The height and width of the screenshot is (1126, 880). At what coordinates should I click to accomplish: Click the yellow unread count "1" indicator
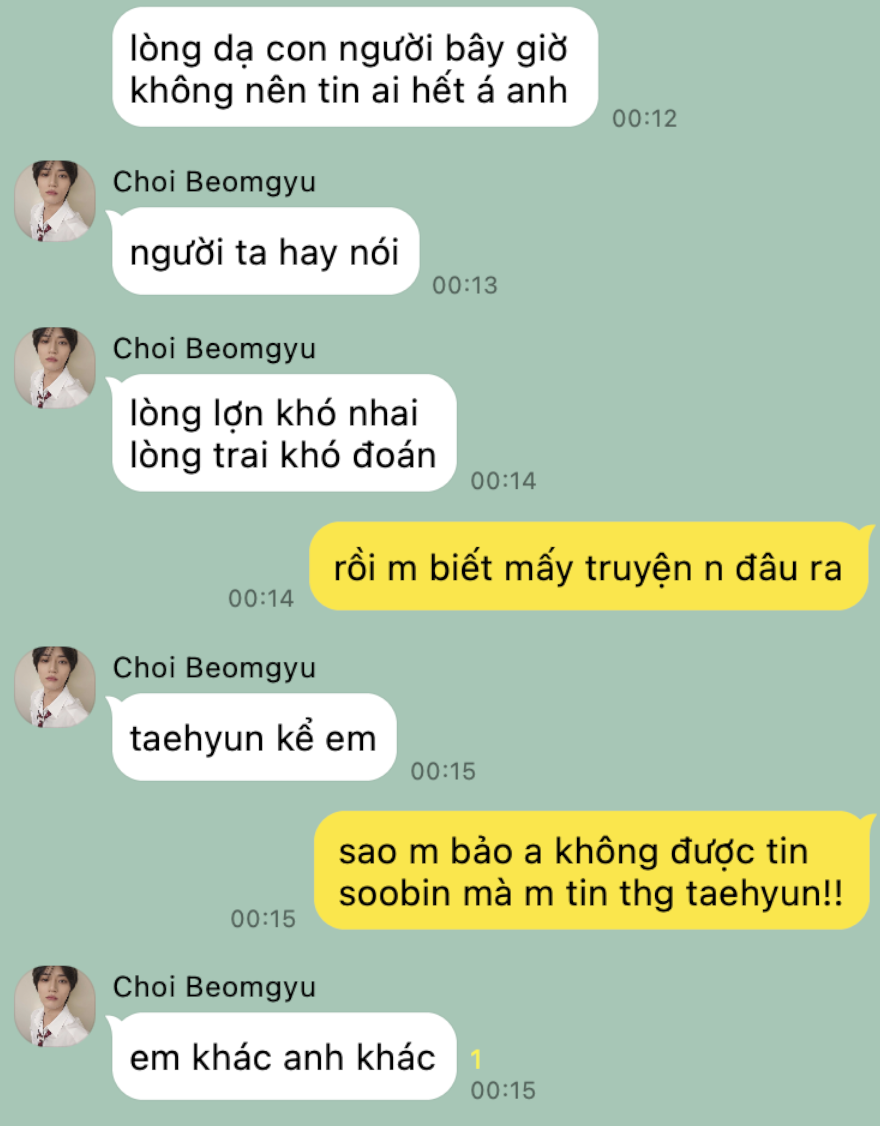coord(476,1059)
